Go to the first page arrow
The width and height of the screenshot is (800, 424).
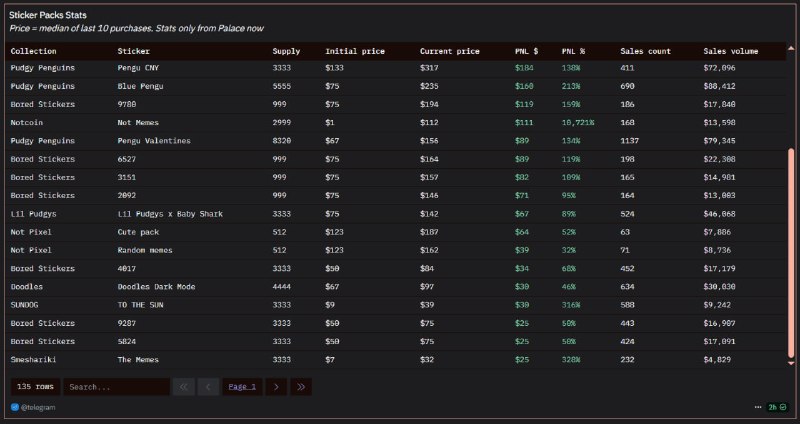(184, 387)
